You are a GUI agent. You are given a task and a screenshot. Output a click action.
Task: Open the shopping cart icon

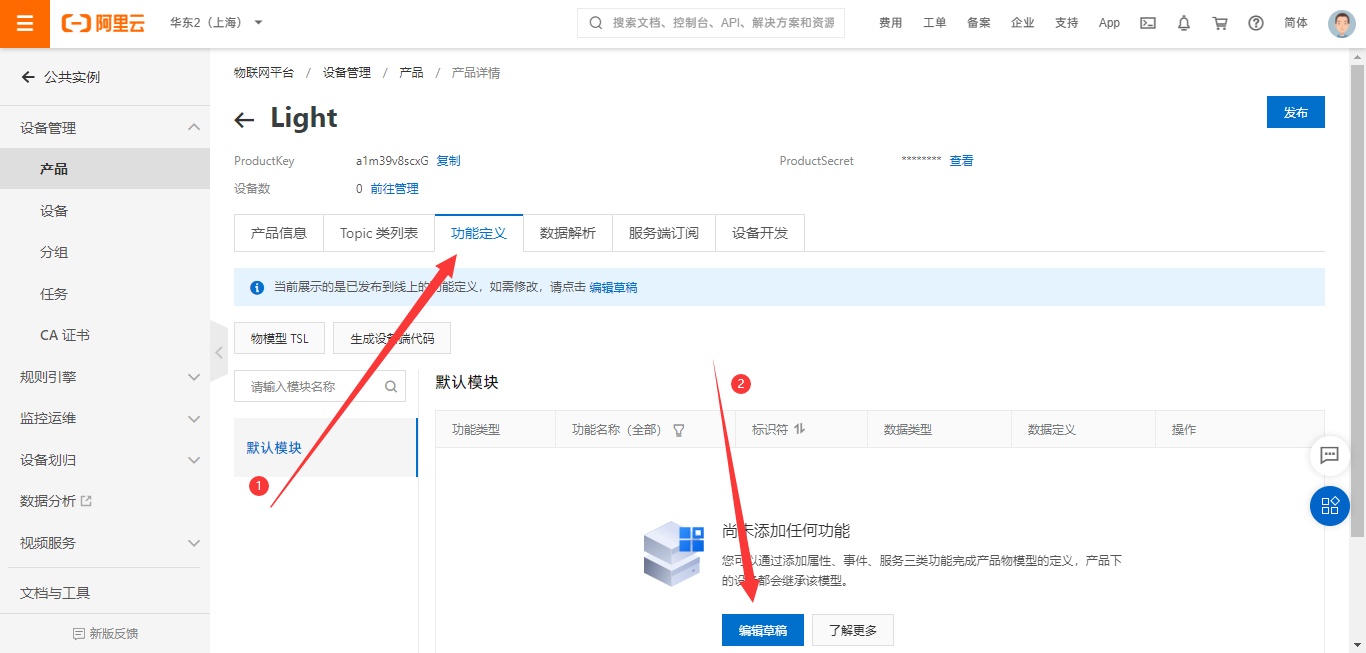1219,22
